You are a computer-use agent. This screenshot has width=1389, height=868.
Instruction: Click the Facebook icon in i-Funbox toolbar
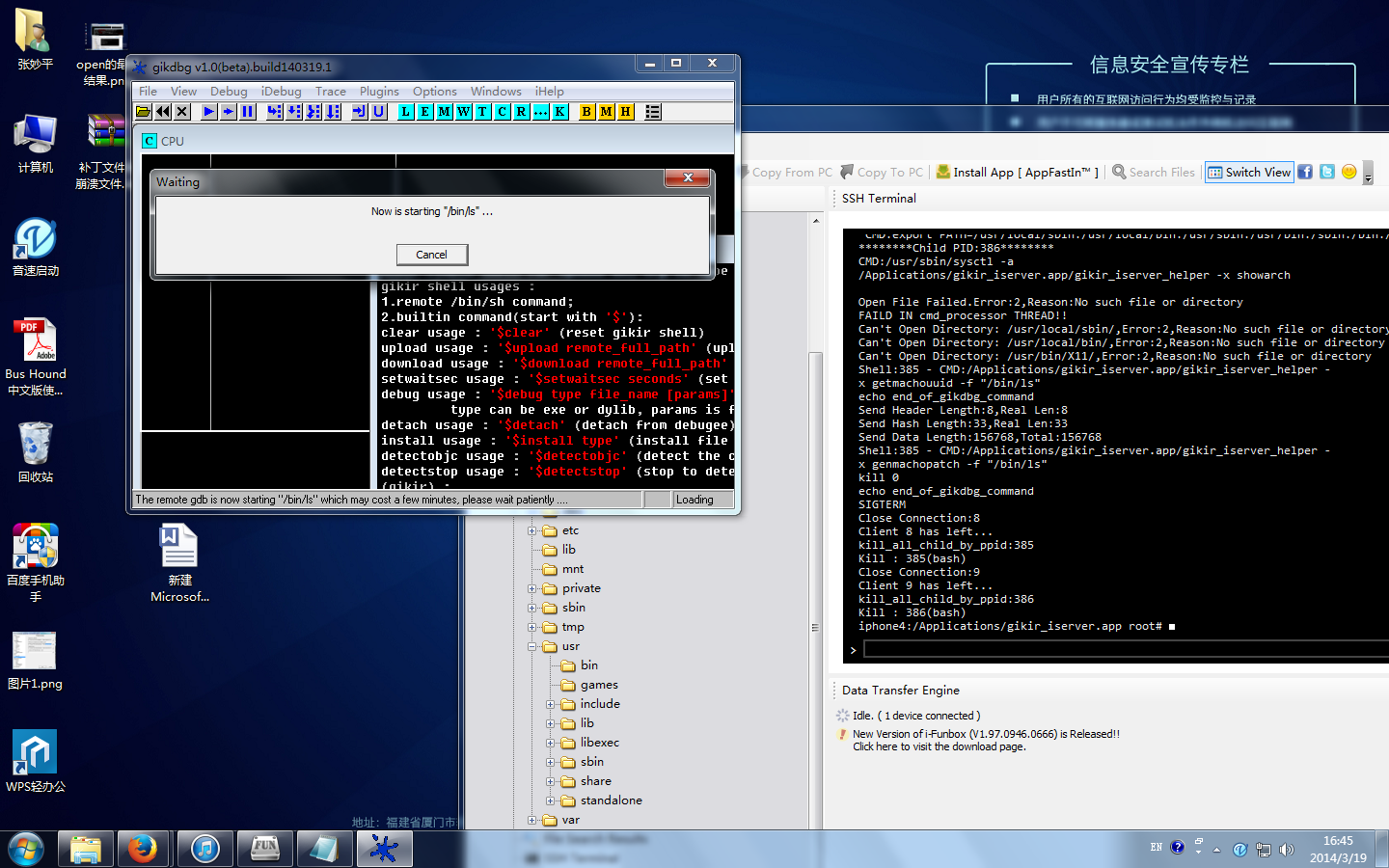click(1305, 172)
